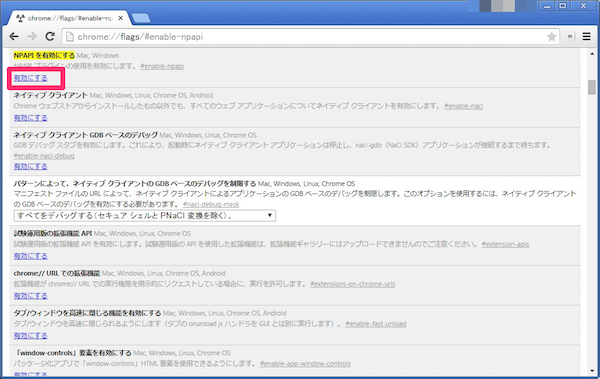The image size is (600, 379).
Task: Click the highlighted NPAPI を有効にする heading
Action: [x=44, y=56]
